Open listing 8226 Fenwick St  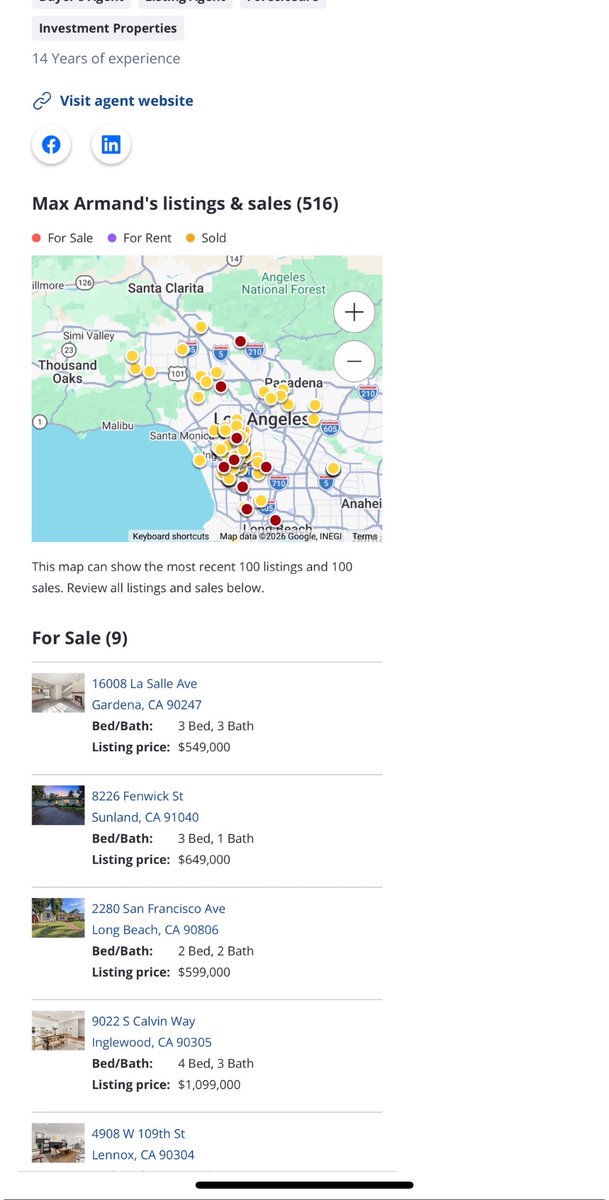[x=138, y=796]
